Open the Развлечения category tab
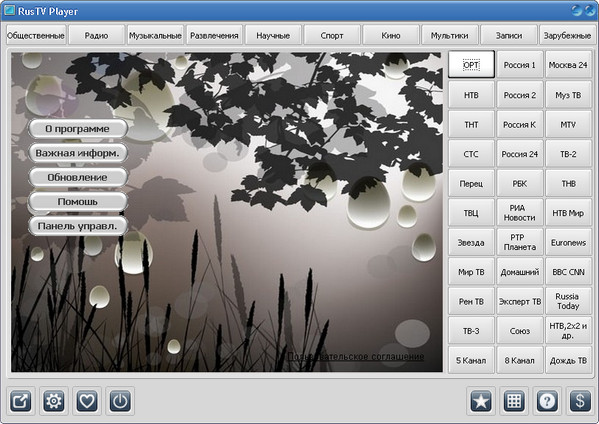The width and height of the screenshot is (599, 424). click(x=214, y=36)
